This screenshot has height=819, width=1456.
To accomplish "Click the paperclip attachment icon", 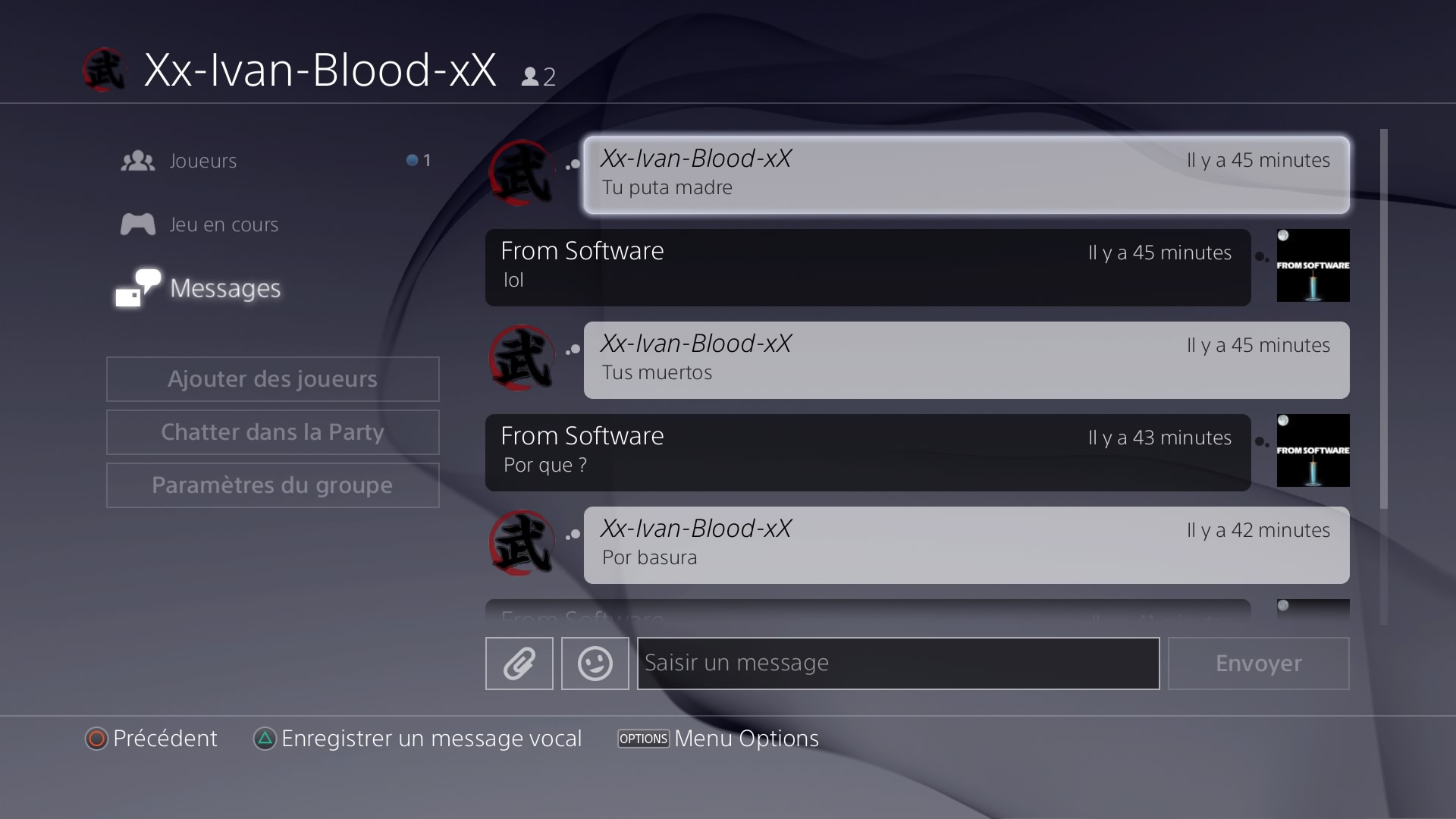I will pos(519,664).
